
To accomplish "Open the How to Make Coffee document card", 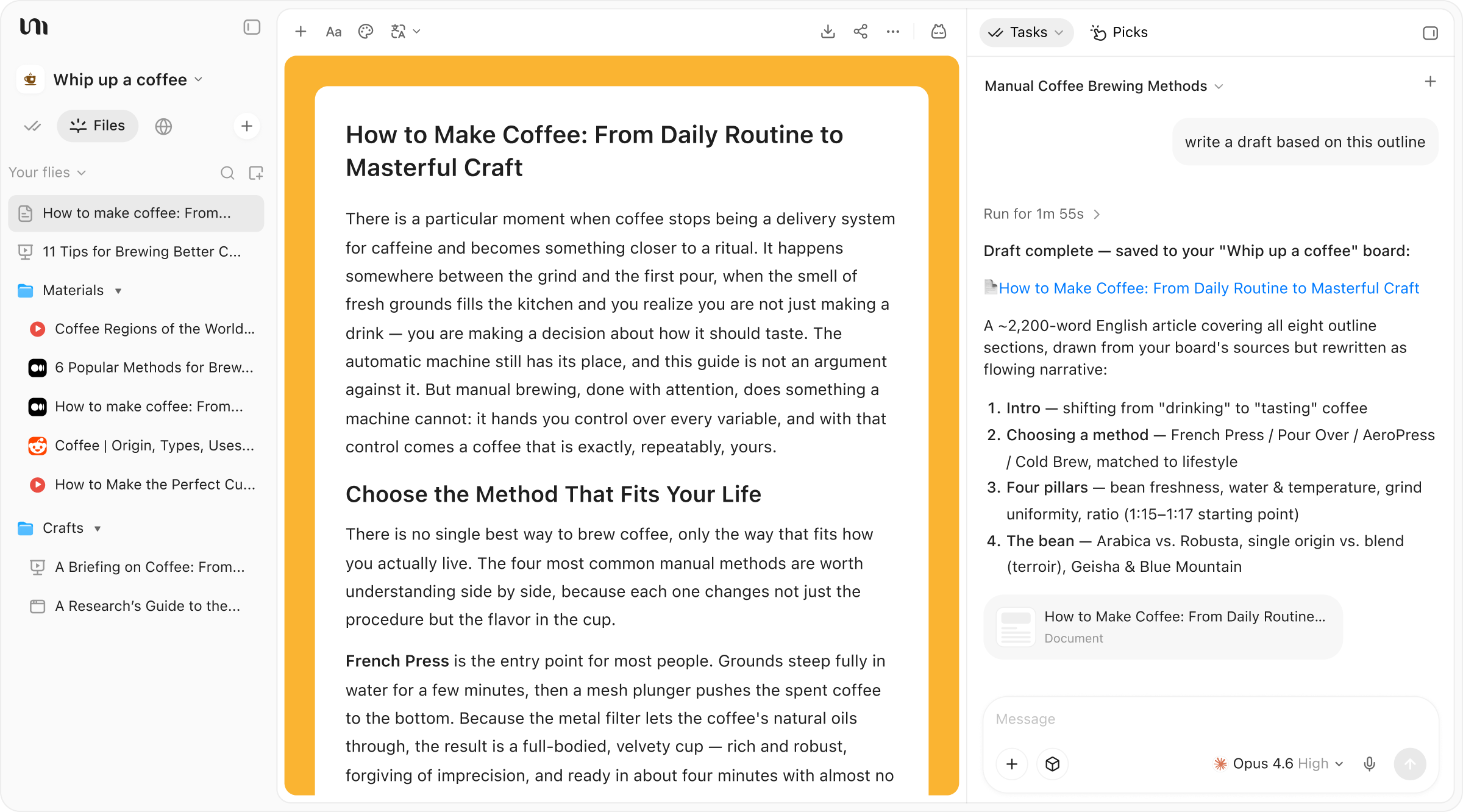I will pyautogui.click(x=1163, y=627).
